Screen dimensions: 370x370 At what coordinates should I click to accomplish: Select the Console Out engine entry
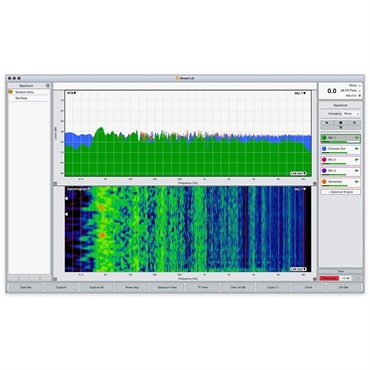point(341,149)
